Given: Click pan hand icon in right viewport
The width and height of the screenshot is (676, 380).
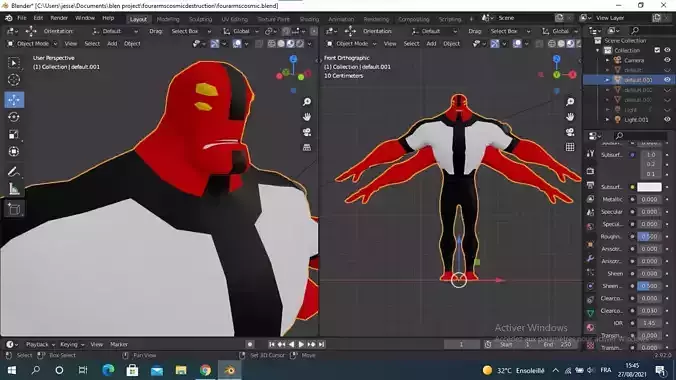Looking at the screenshot, I should (570, 117).
